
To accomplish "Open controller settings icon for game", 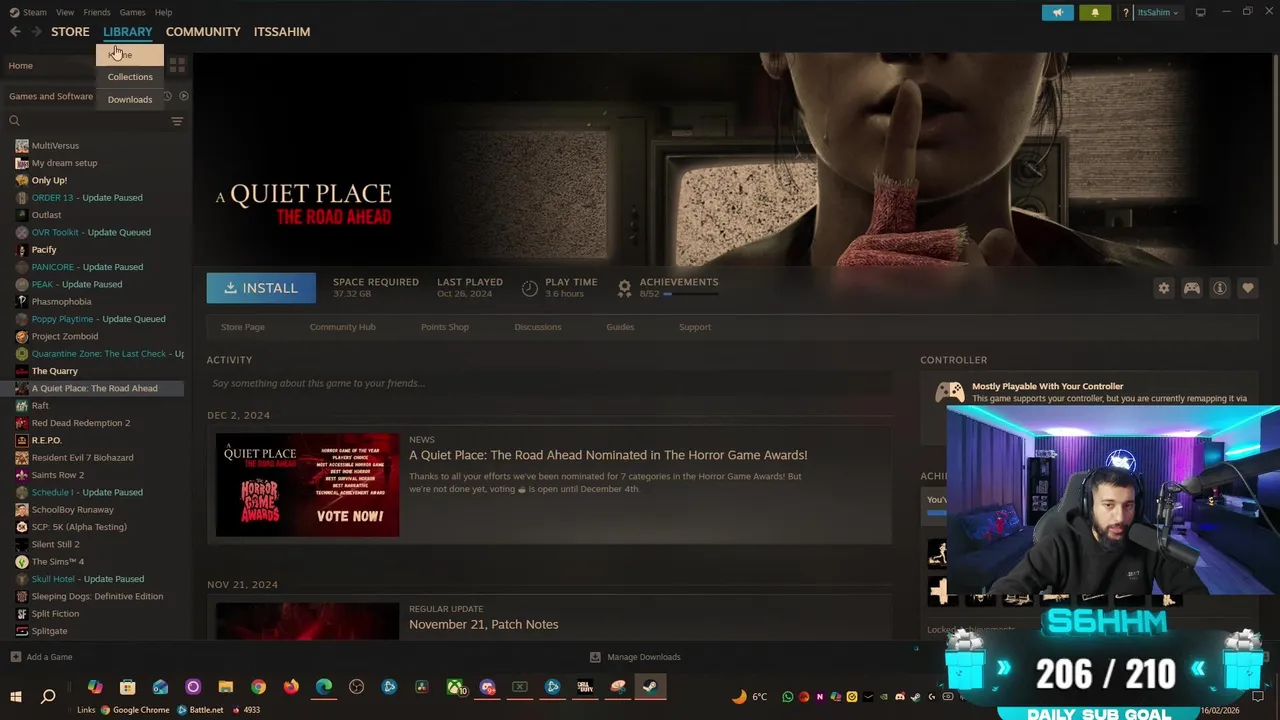I will click(1191, 288).
